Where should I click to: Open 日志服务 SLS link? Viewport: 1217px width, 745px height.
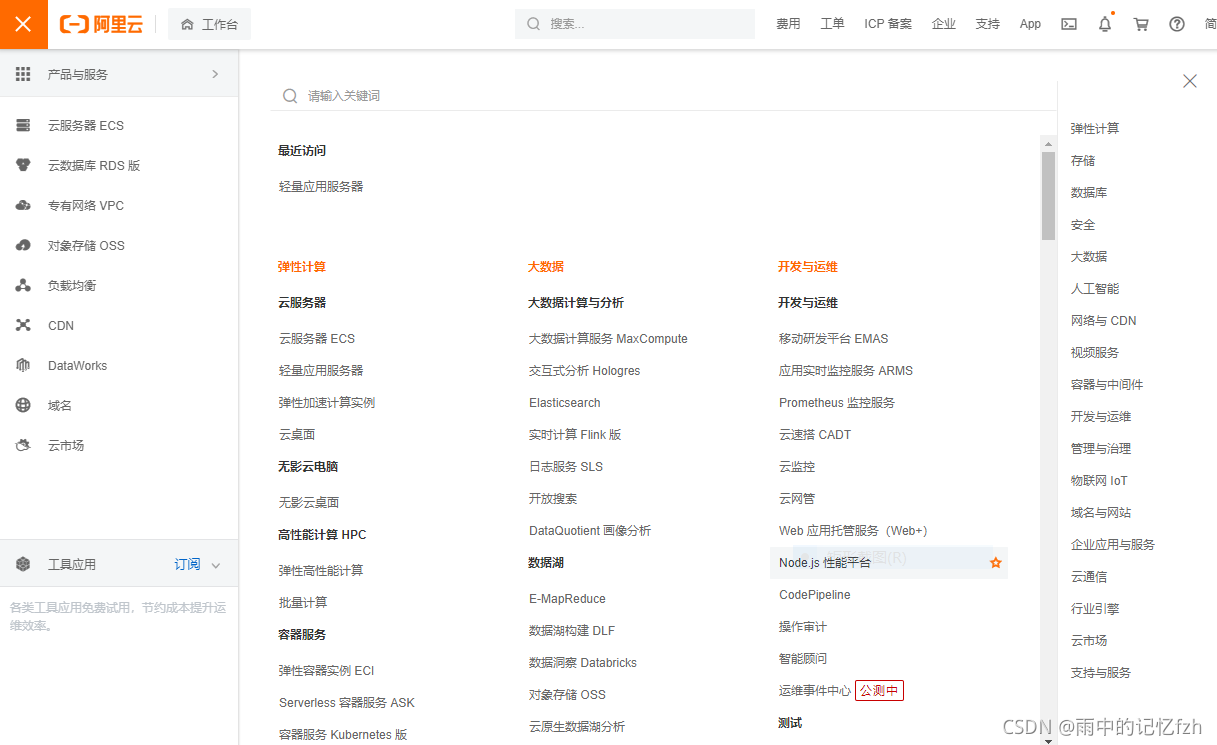click(x=566, y=466)
